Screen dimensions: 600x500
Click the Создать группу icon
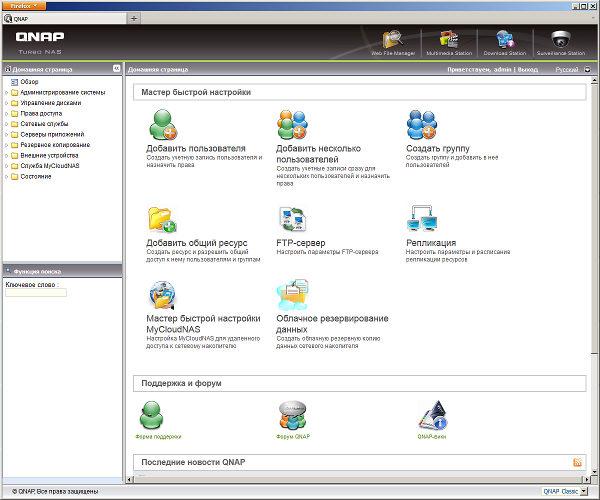coord(422,125)
